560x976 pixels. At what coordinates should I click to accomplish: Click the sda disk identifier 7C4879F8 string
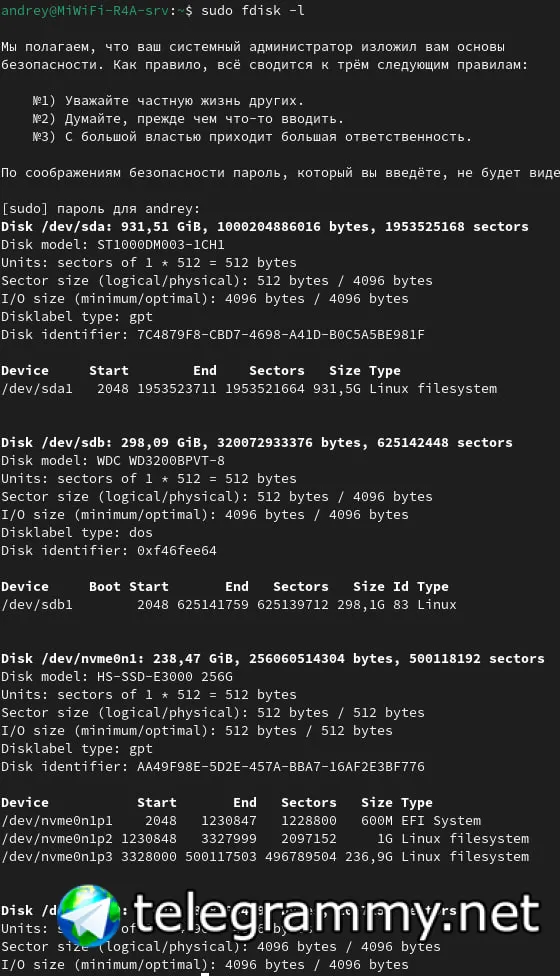pos(281,335)
